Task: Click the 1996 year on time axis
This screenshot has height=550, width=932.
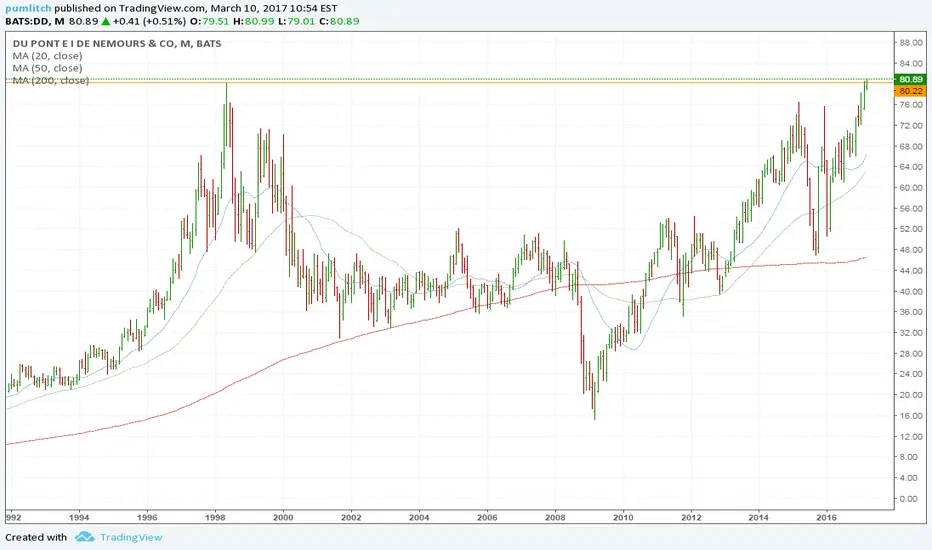Action: (x=147, y=517)
